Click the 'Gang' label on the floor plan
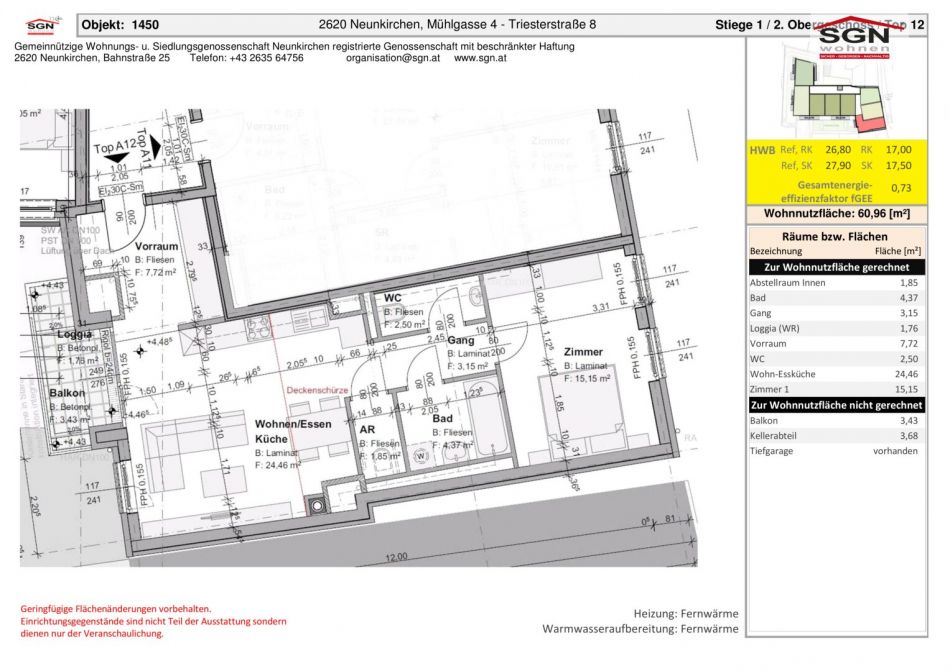This screenshot has height=671, width=950. click(x=460, y=341)
